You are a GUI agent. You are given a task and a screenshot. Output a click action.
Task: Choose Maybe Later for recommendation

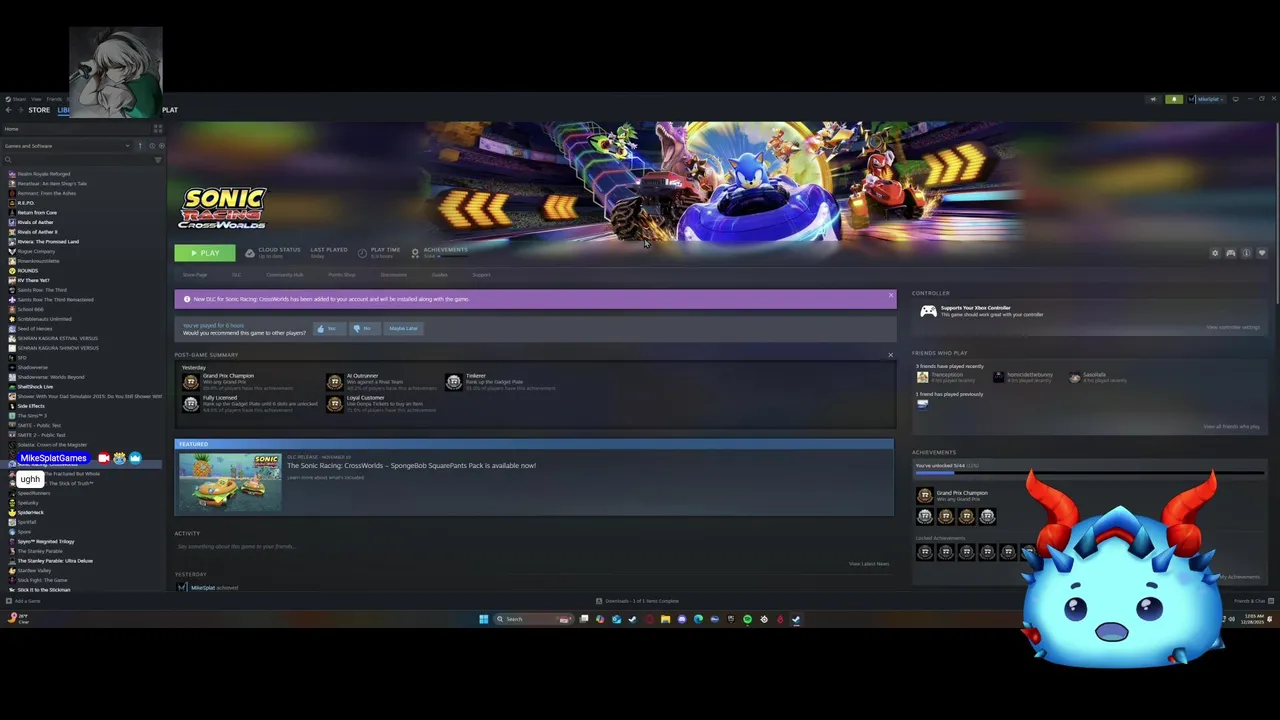pyautogui.click(x=403, y=328)
